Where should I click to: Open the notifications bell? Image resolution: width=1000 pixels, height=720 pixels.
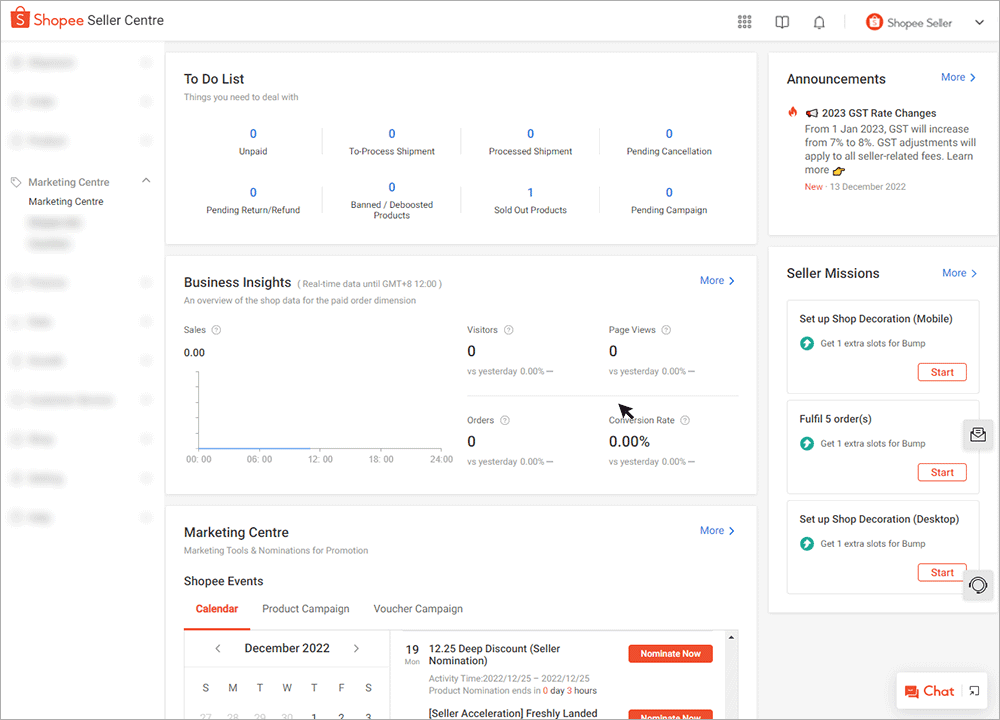coord(819,22)
